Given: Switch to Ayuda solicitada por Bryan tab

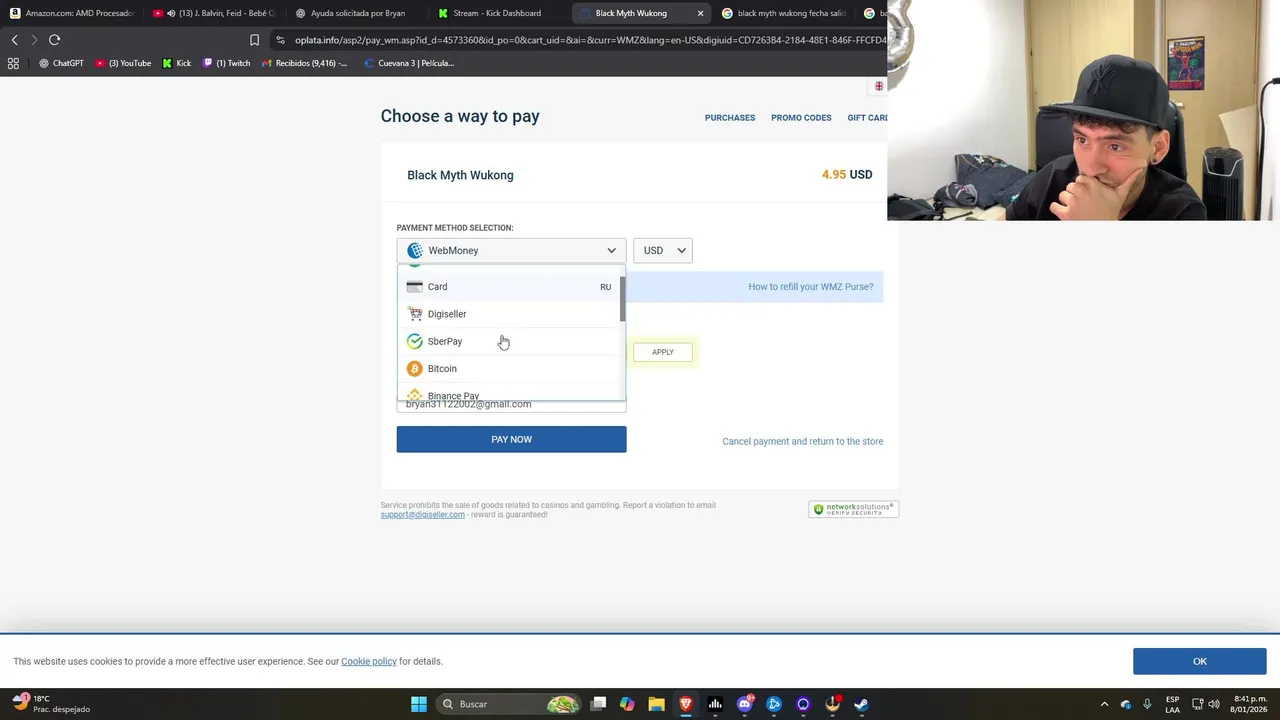Looking at the screenshot, I should pos(355,13).
